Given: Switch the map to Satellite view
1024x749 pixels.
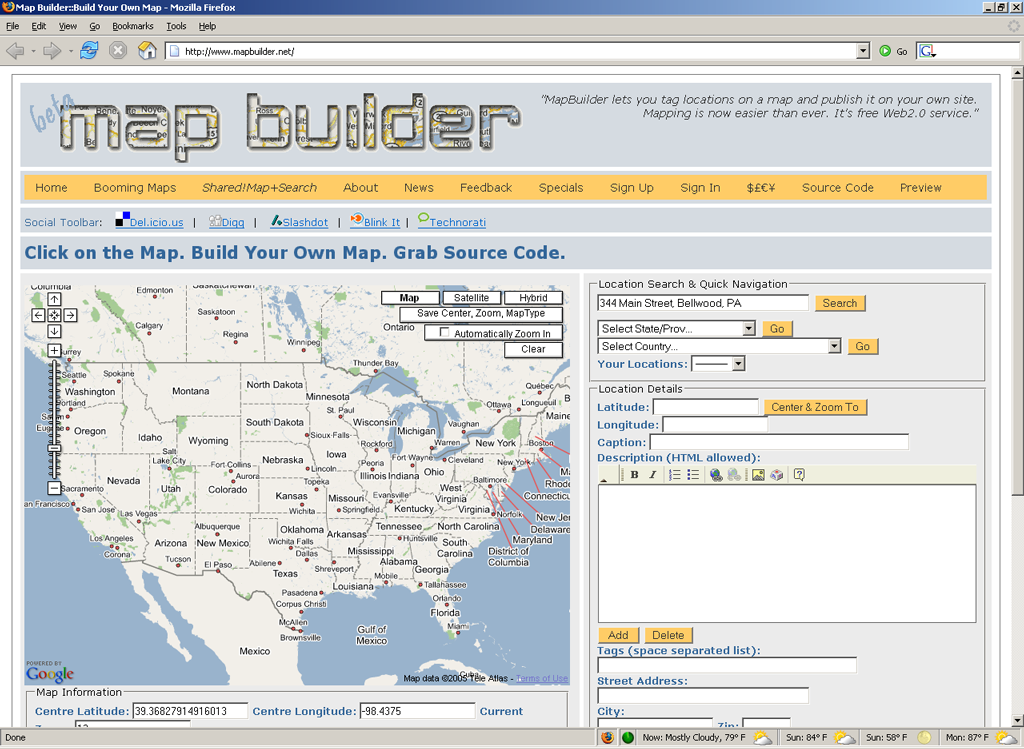Looking at the screenshot, I should coord(472,298).
